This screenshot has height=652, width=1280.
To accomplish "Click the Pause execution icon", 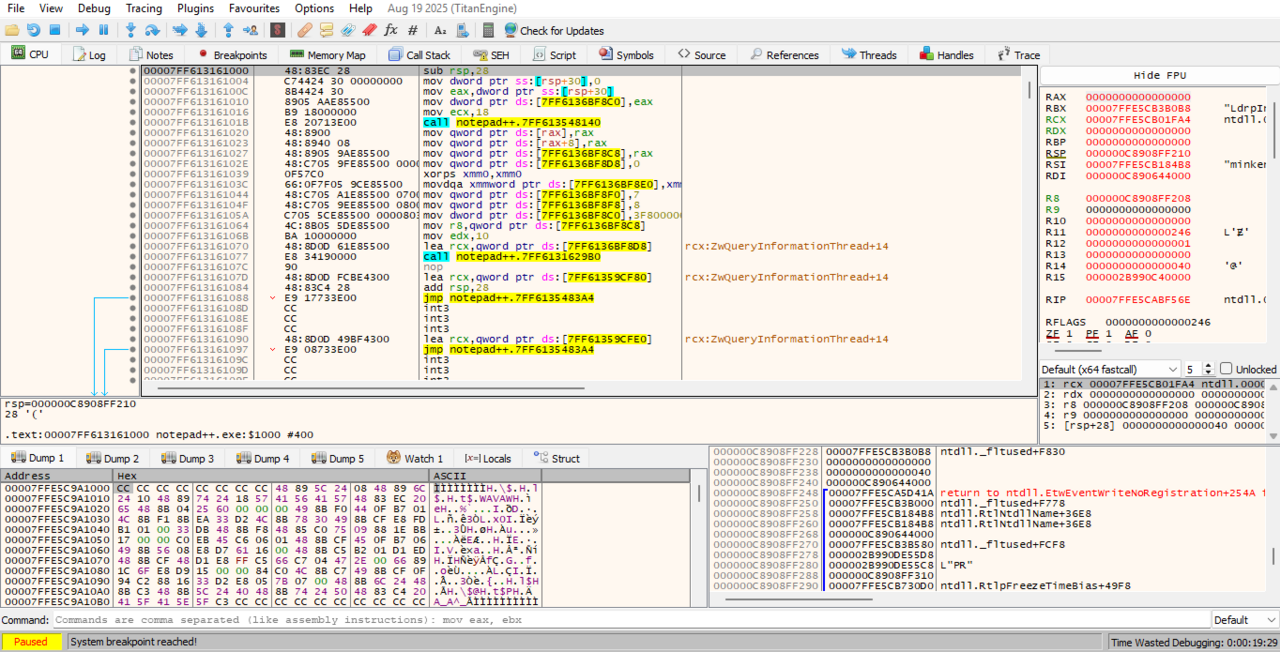I will [103, 30].
